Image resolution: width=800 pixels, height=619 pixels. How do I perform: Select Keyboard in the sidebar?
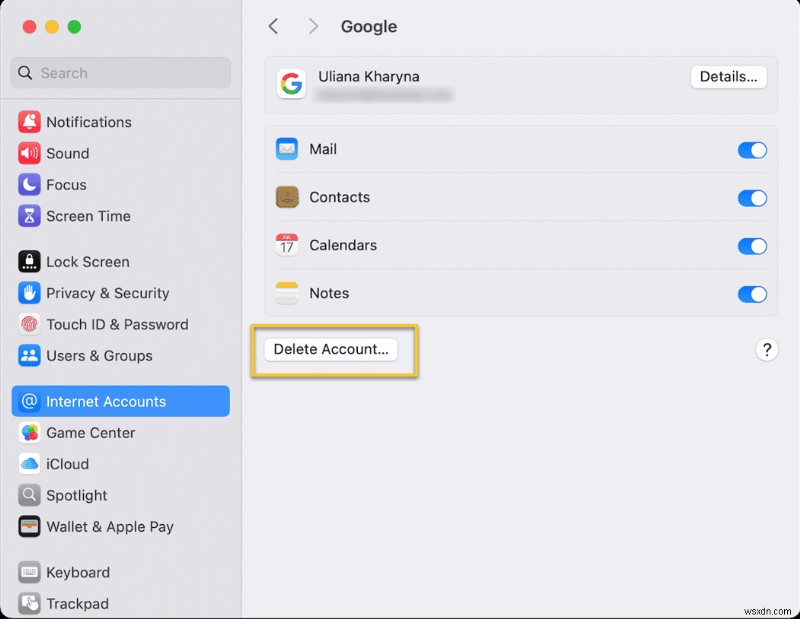120,572
